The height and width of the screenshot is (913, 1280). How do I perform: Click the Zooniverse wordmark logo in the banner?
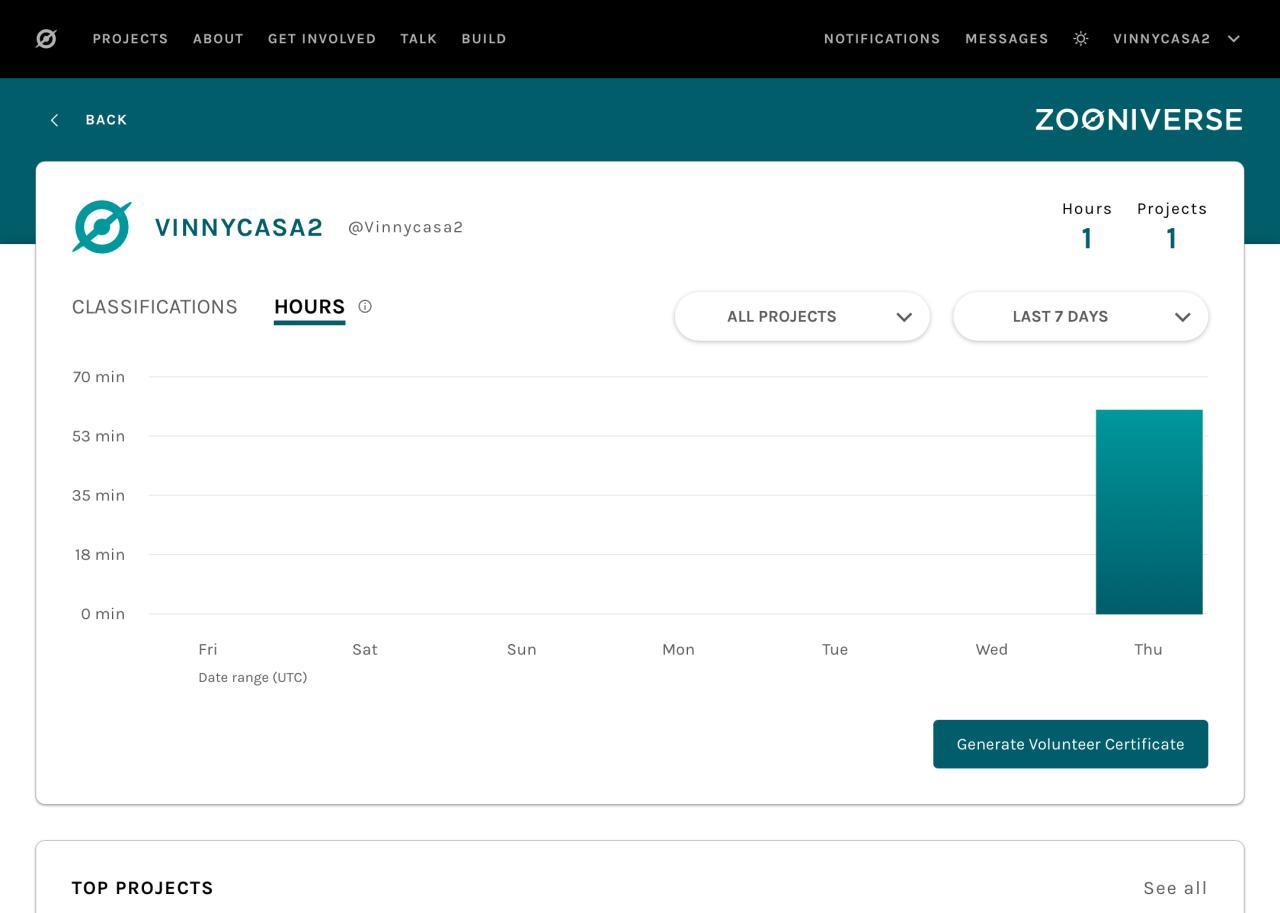point(1138,120)
